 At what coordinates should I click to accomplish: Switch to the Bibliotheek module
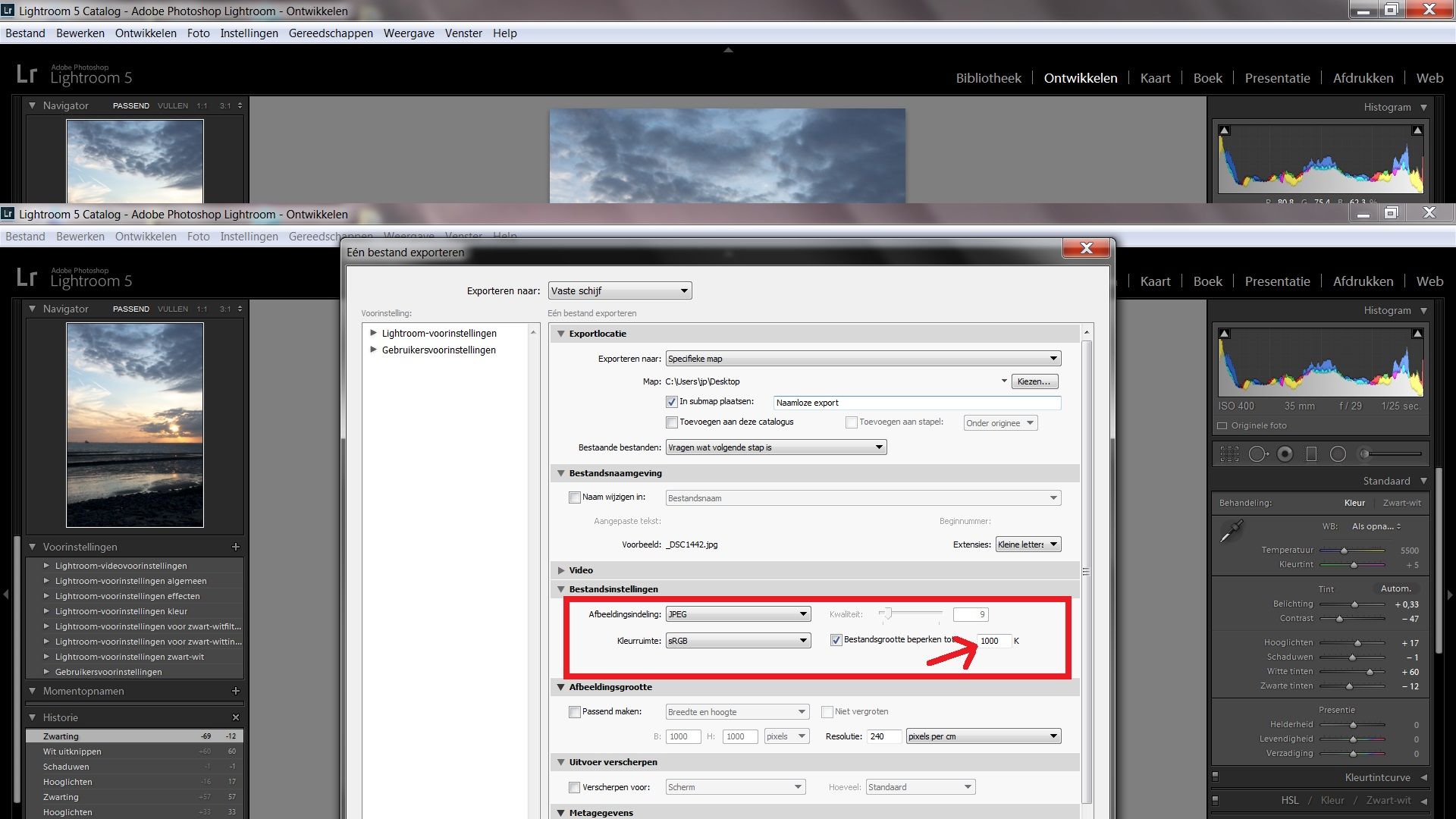tap(988, 78)
